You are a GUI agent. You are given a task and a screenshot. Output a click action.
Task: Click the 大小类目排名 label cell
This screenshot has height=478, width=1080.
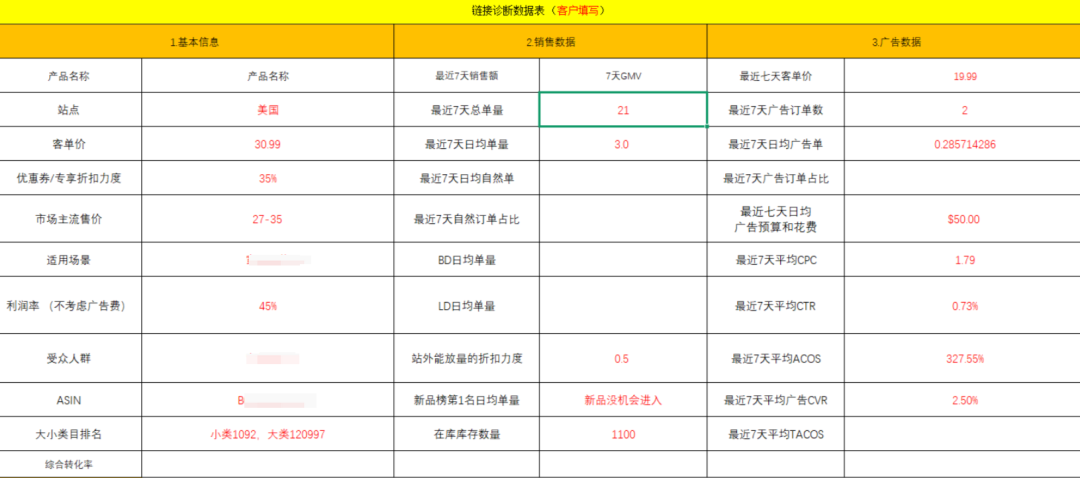(x=71, y=435)
